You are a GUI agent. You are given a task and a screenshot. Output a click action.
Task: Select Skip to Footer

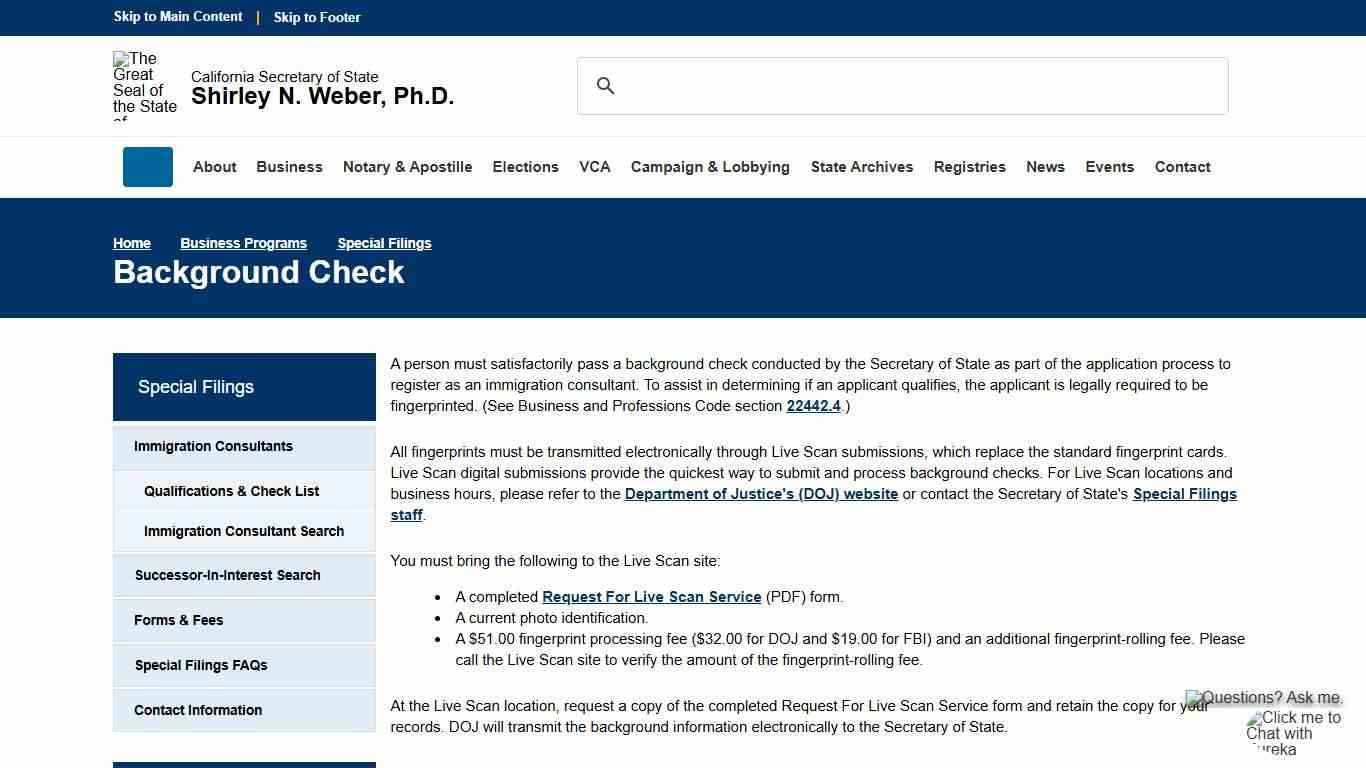click(x=317, y=17)
